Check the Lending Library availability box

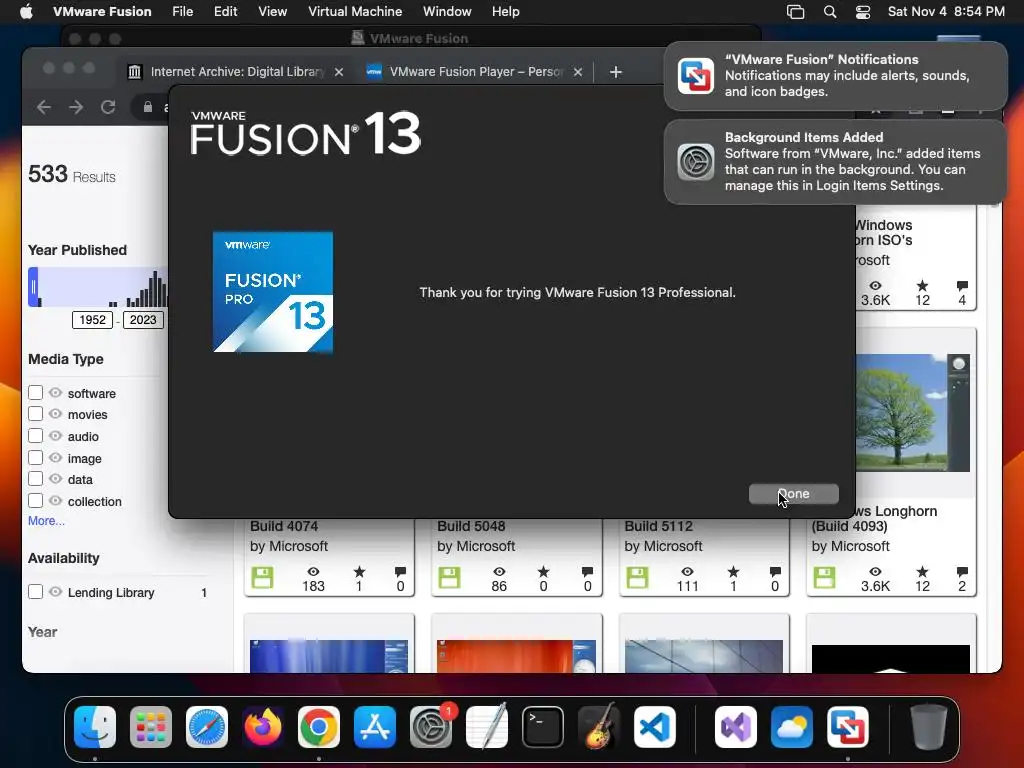pos(35,592)
